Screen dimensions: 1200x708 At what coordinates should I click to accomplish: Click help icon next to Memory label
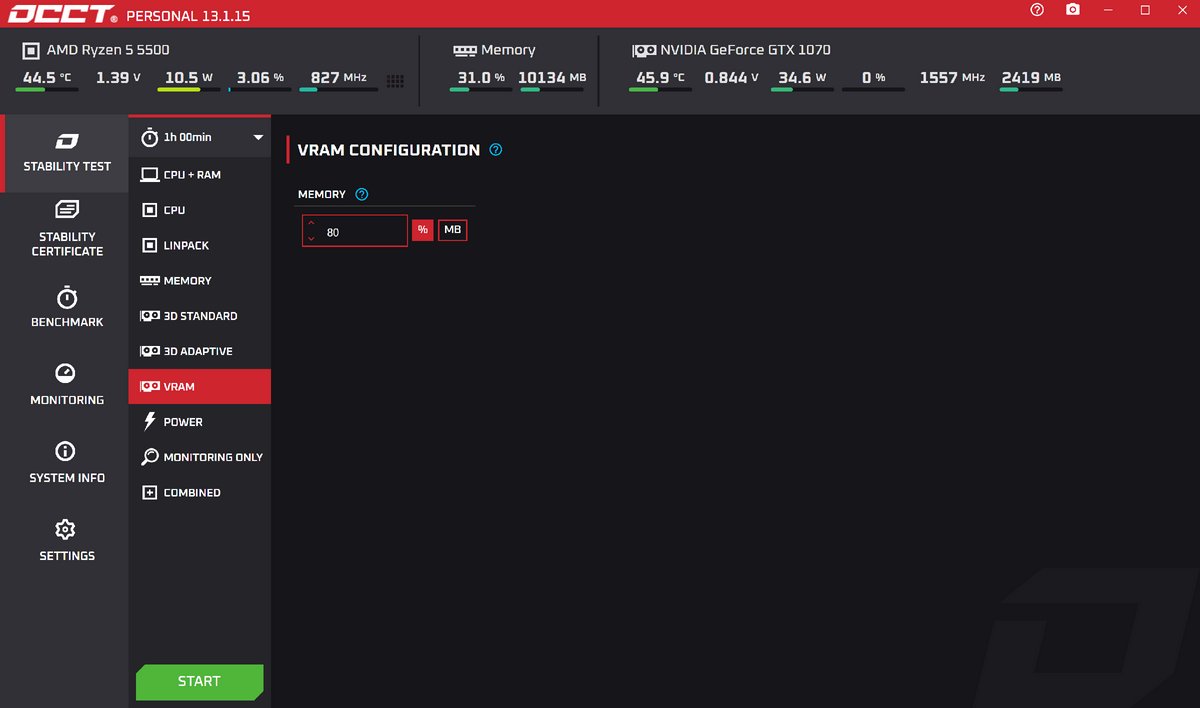click(x=362, y=195)
